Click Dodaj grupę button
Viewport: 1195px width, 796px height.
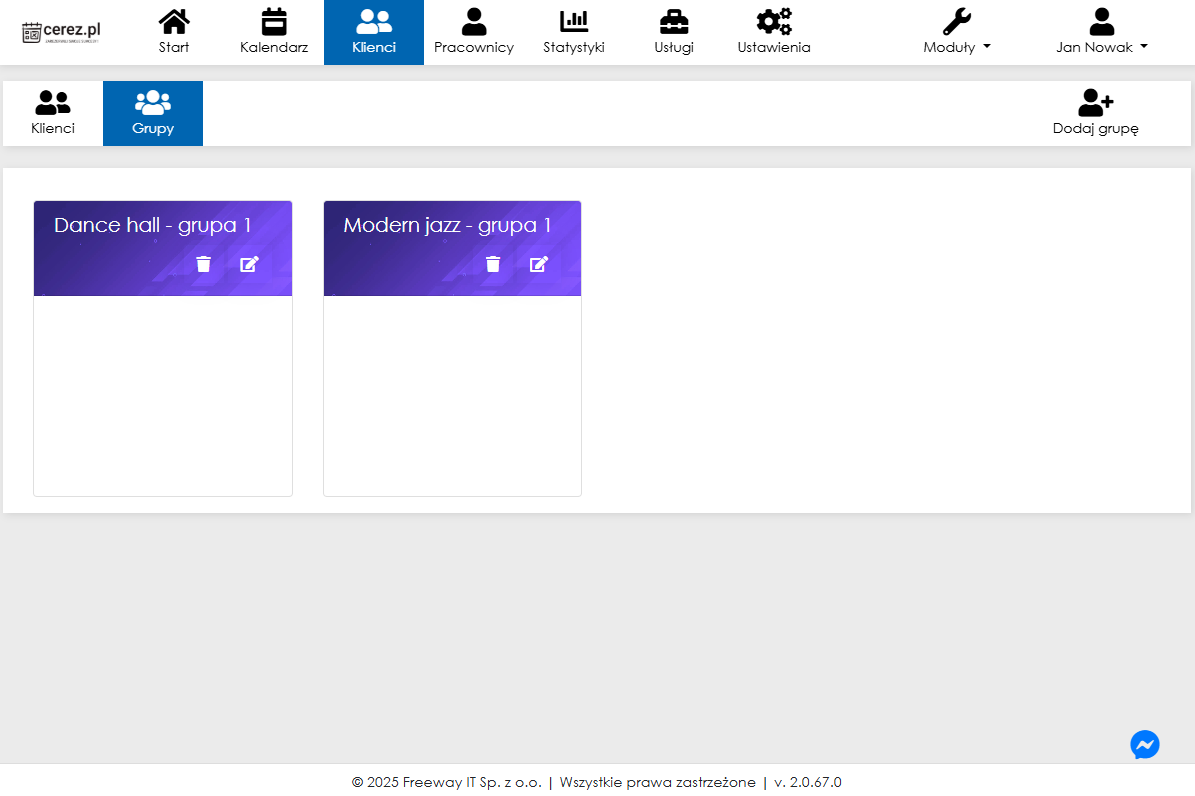1096,113
